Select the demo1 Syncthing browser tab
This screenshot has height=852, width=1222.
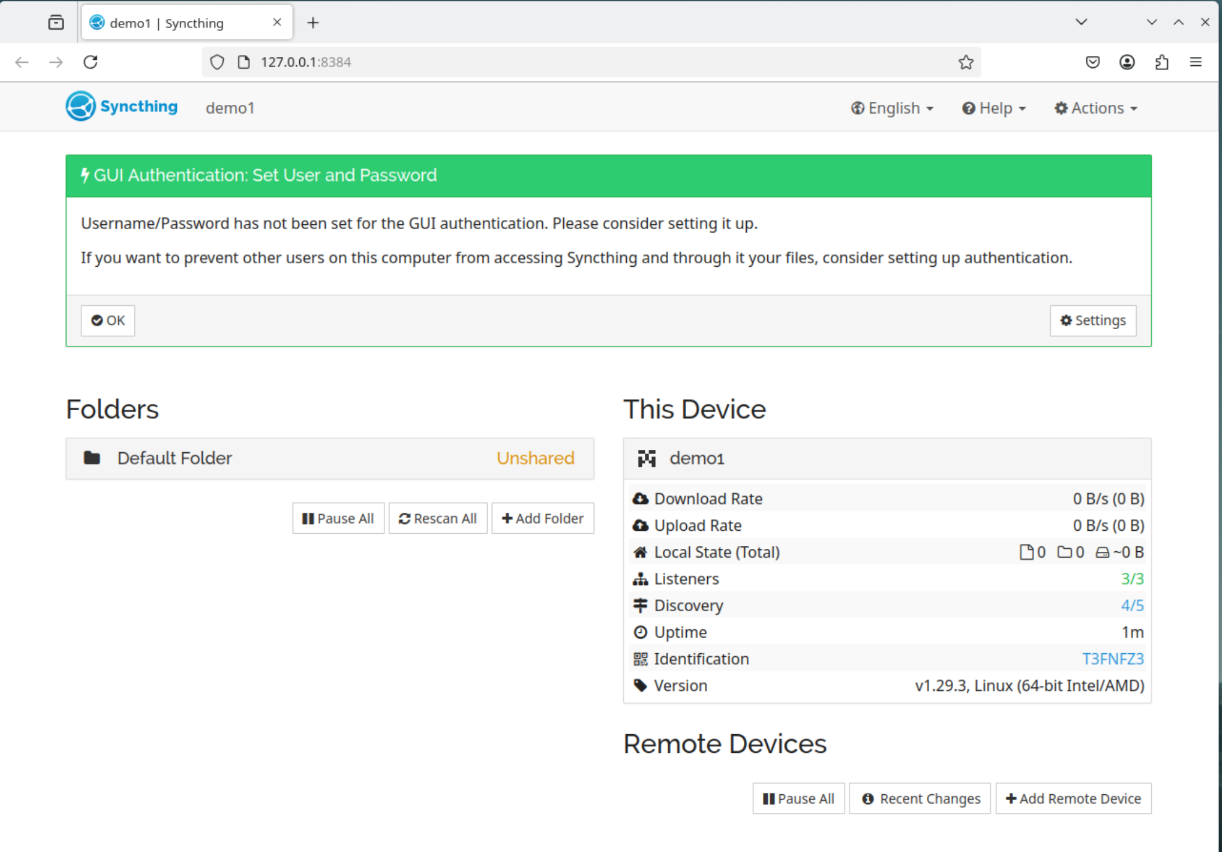click(167, 23)
